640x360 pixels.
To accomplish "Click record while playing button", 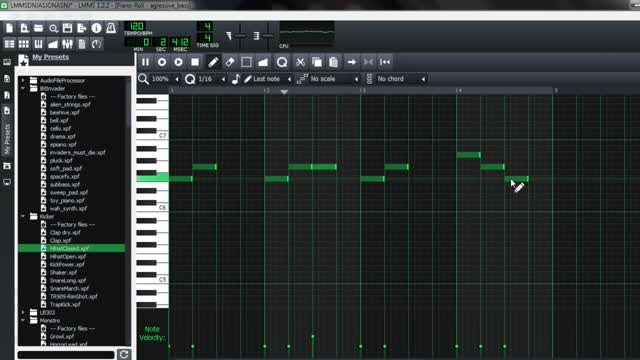I will [178, 62].
